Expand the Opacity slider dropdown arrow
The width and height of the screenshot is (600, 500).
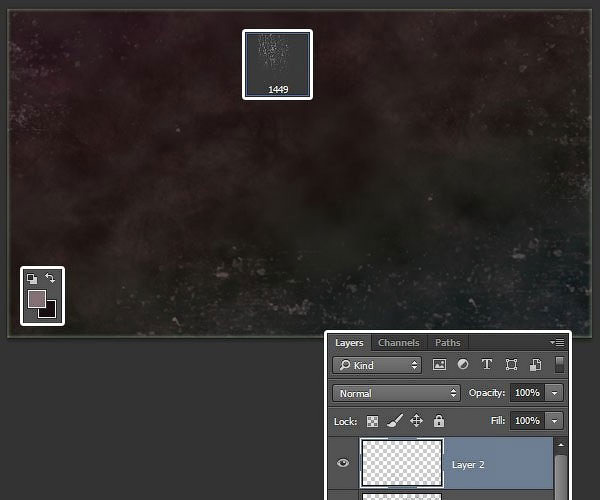point(554,393)
